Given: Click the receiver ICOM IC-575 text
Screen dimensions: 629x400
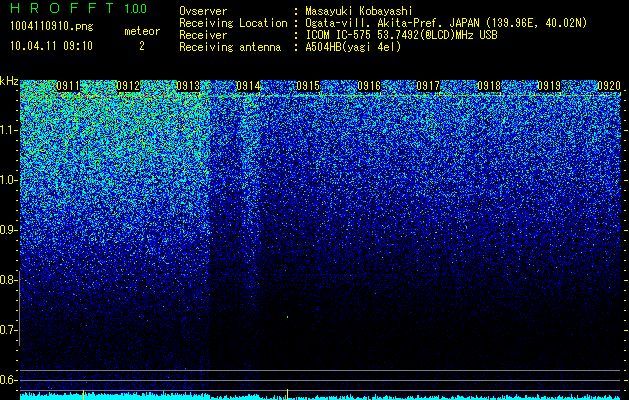Looking at the screenshot, I should point(401,35).
